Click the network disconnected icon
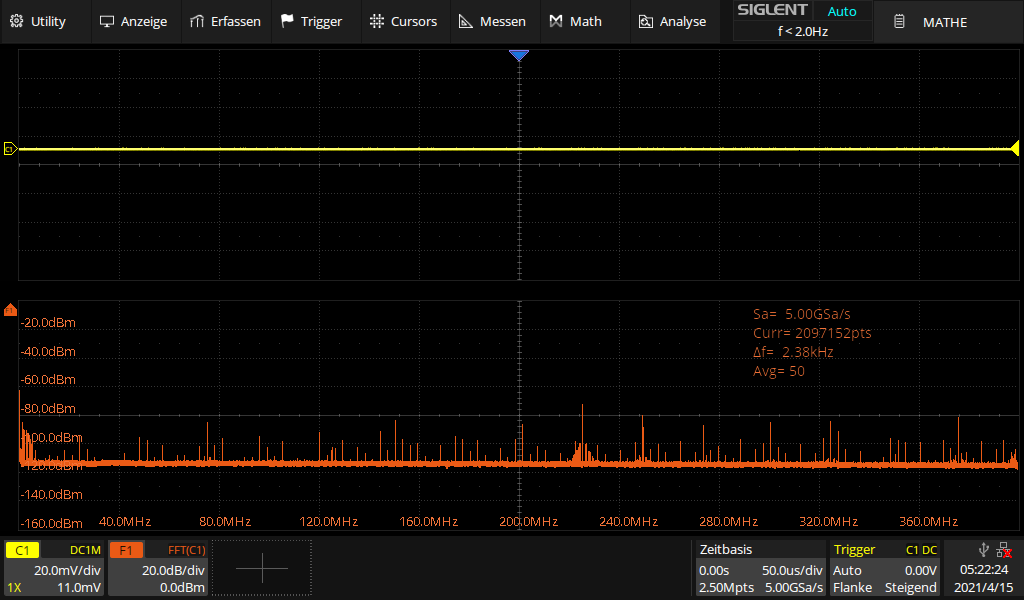 pyautogui.click(x=1004, y=550)
